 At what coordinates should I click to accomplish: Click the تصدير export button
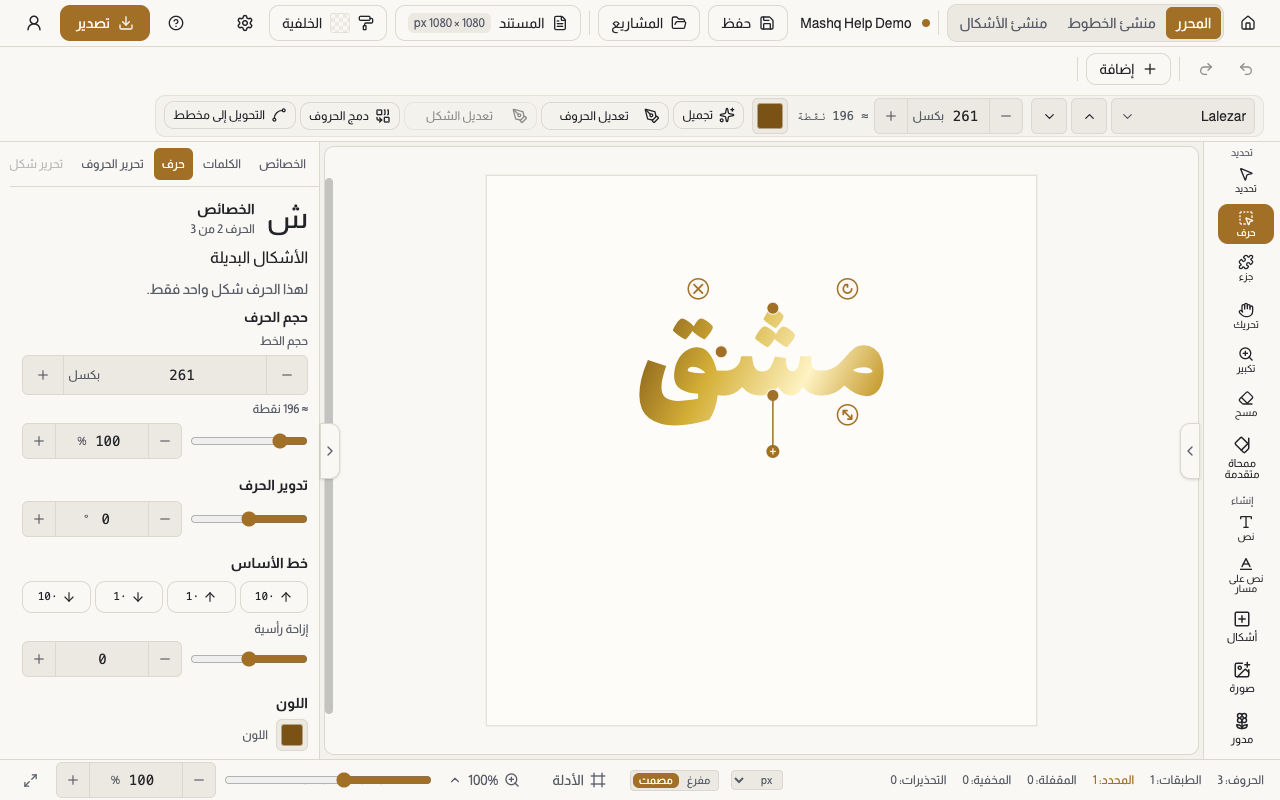pos(105,23)
